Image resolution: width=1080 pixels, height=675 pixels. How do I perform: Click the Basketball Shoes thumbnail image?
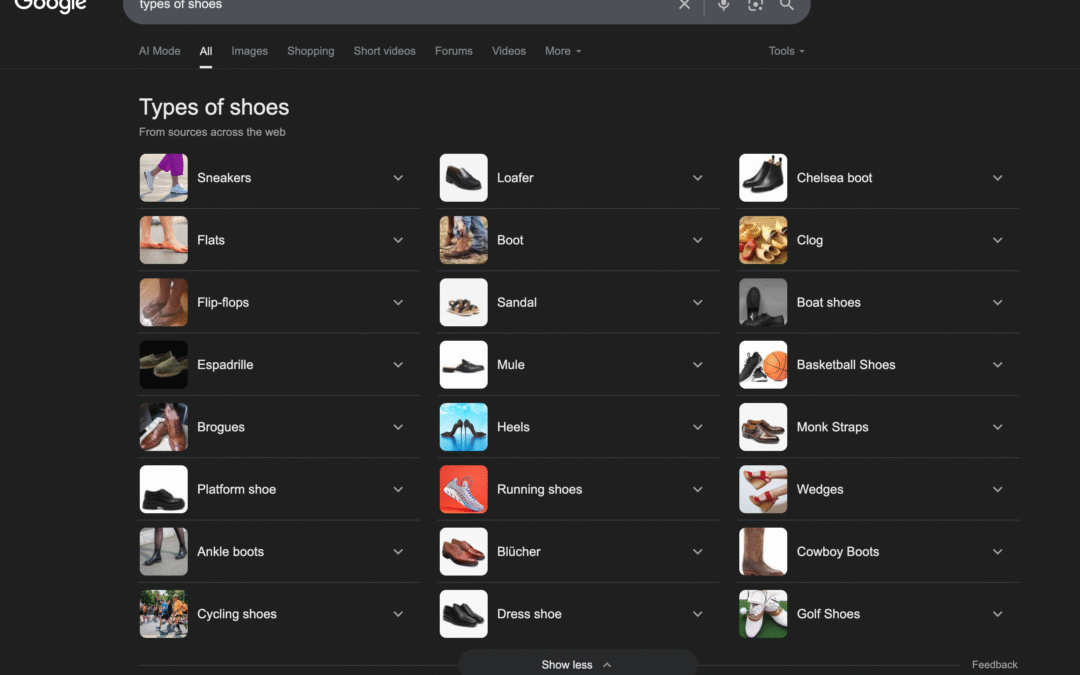point(763,365)
